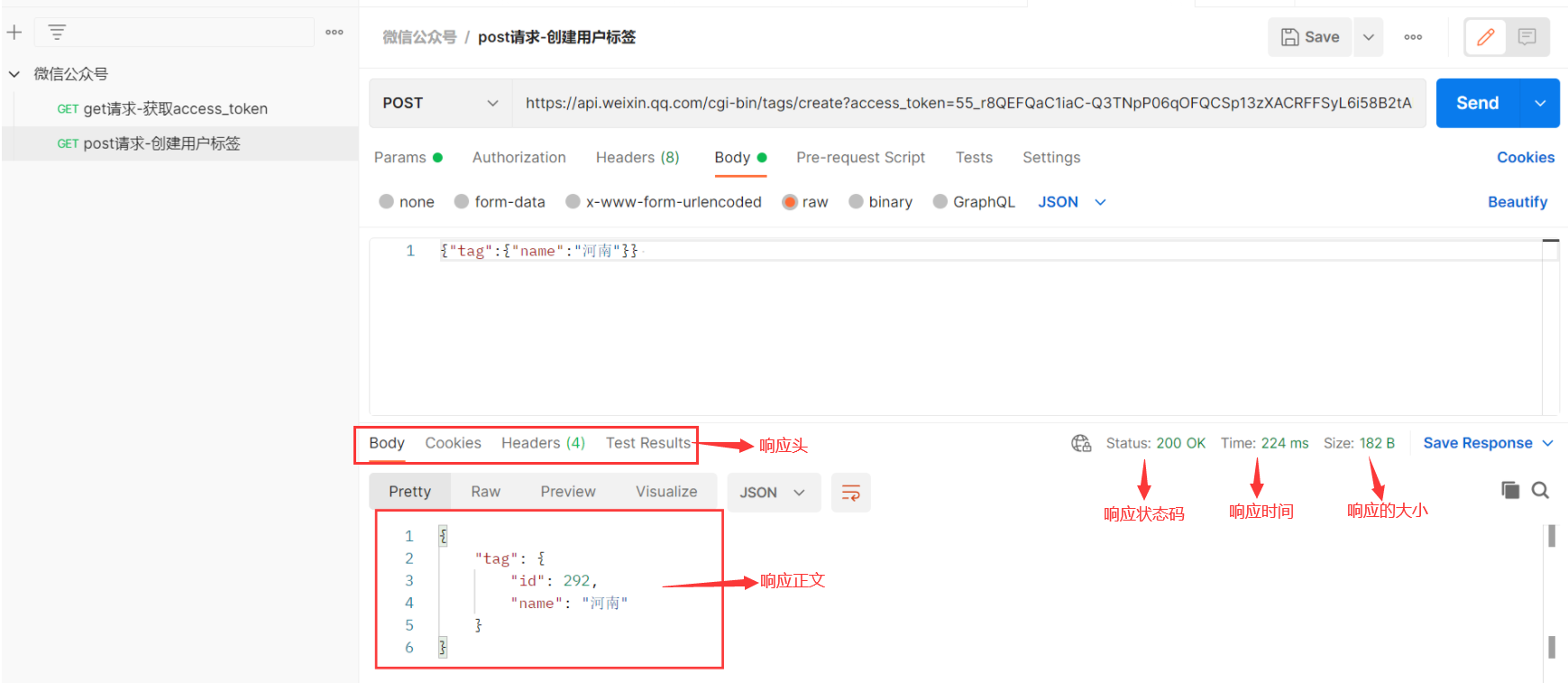1568x683 pixels.
Task: Switch to response Body tab
Action: pyautogui.click(x=387, y=443)
